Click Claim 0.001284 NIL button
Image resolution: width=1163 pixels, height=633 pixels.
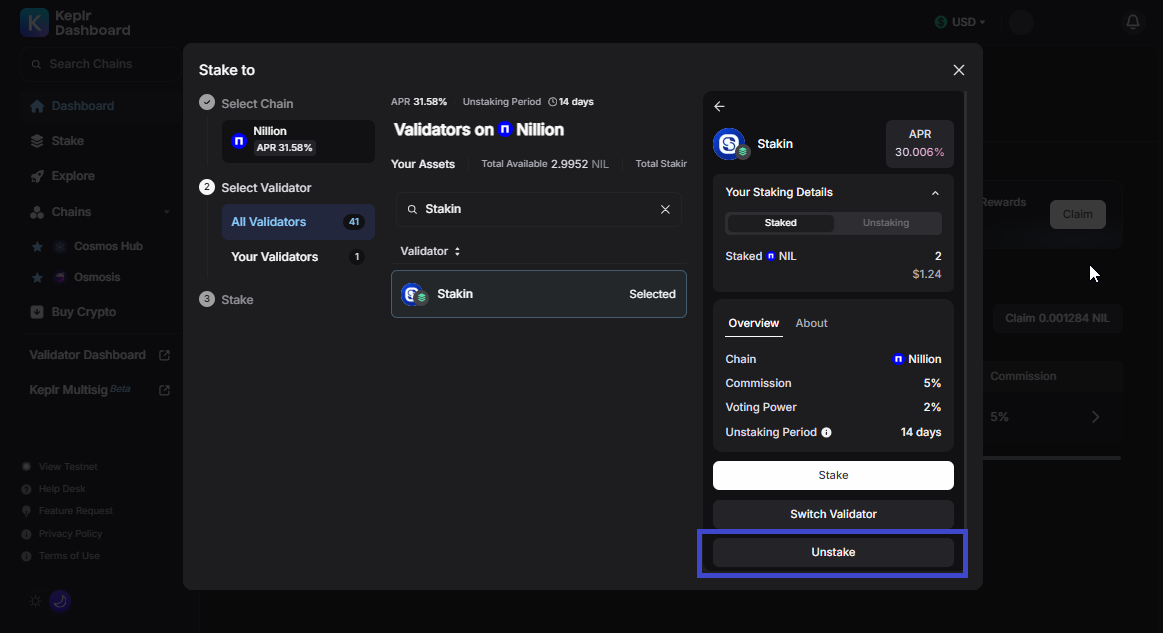click(x=1057, y=318)
